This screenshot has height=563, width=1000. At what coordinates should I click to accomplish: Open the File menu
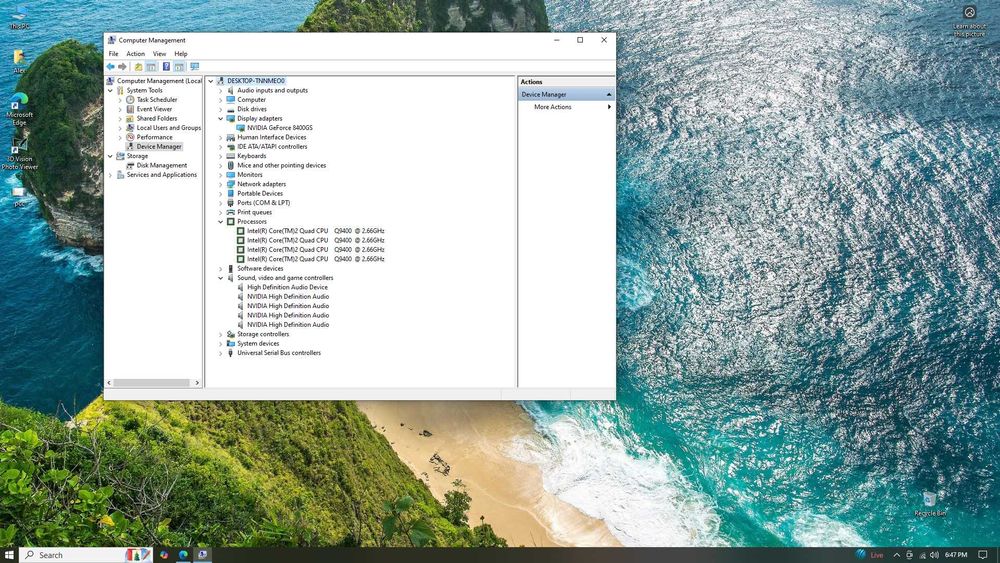113,54
